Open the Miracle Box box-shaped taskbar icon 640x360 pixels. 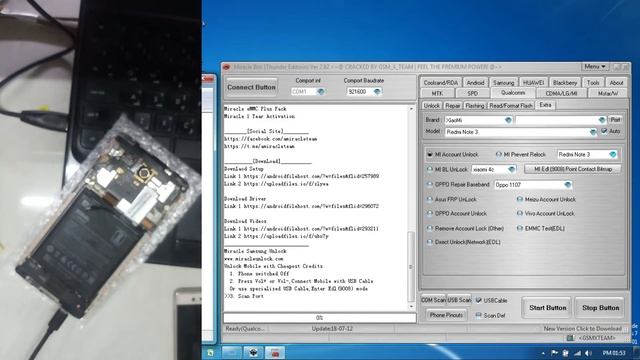[x=253, y=353]
